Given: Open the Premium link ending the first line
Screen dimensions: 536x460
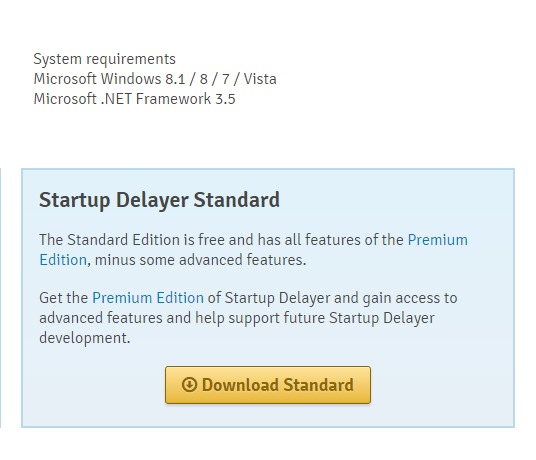Looking at the screenshot, I should coord(438,240).
